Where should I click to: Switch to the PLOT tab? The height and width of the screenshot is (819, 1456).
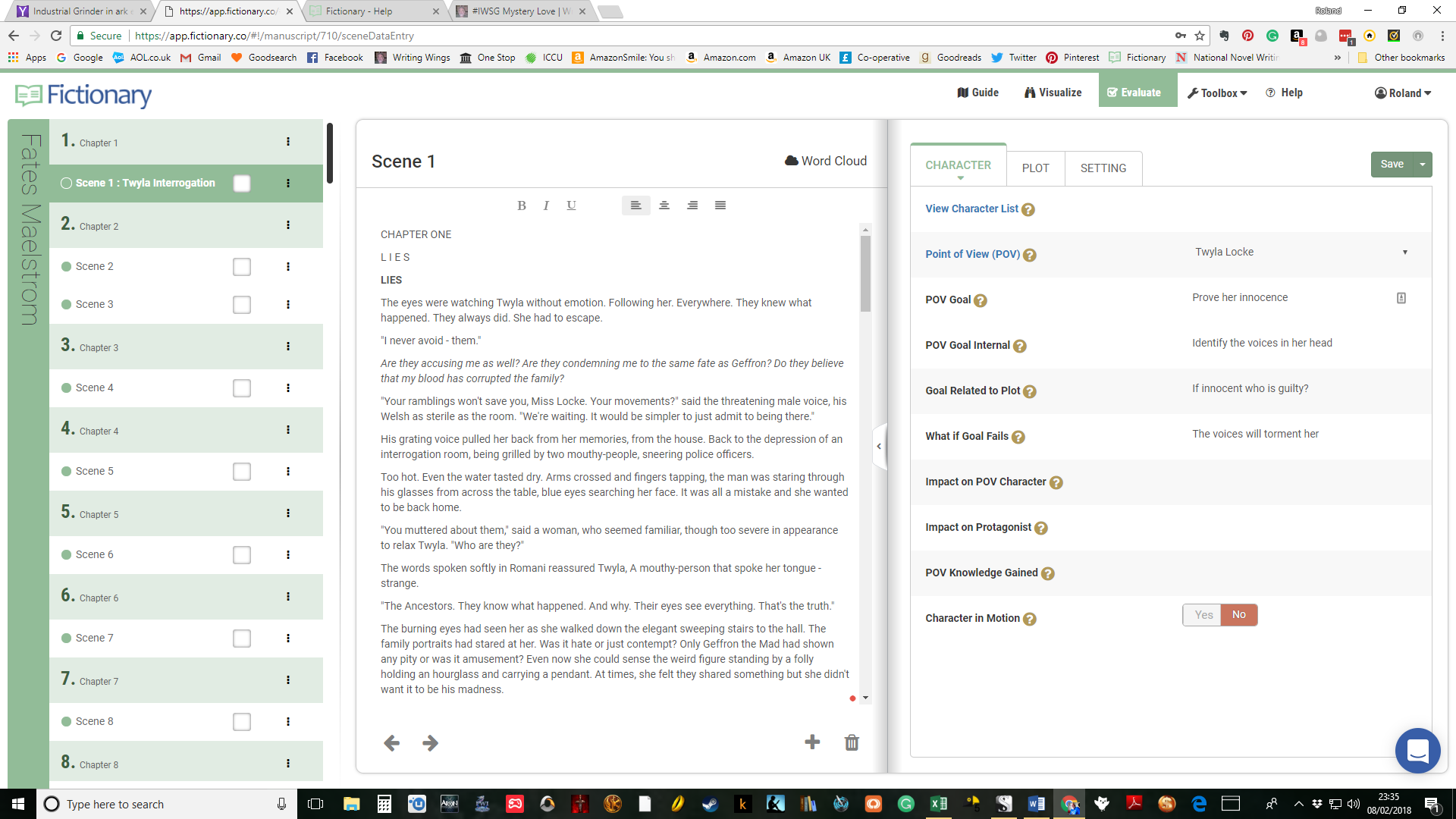(x=1035, y=168)
